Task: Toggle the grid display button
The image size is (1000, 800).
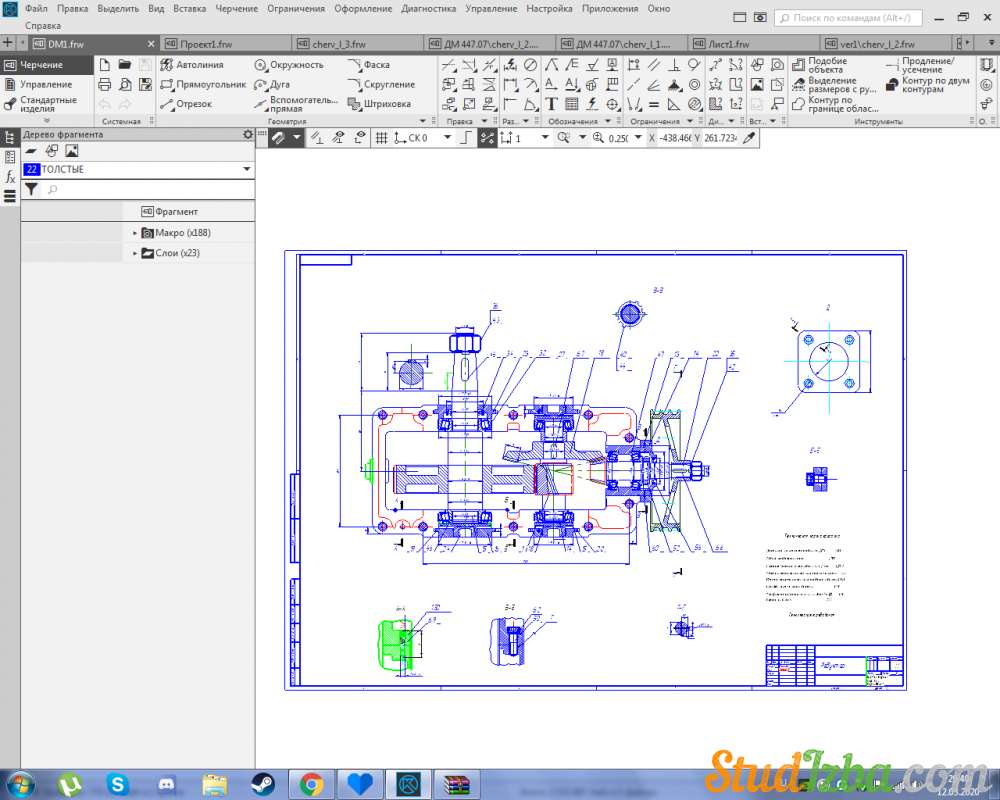Action: click(x=381, y=138)
